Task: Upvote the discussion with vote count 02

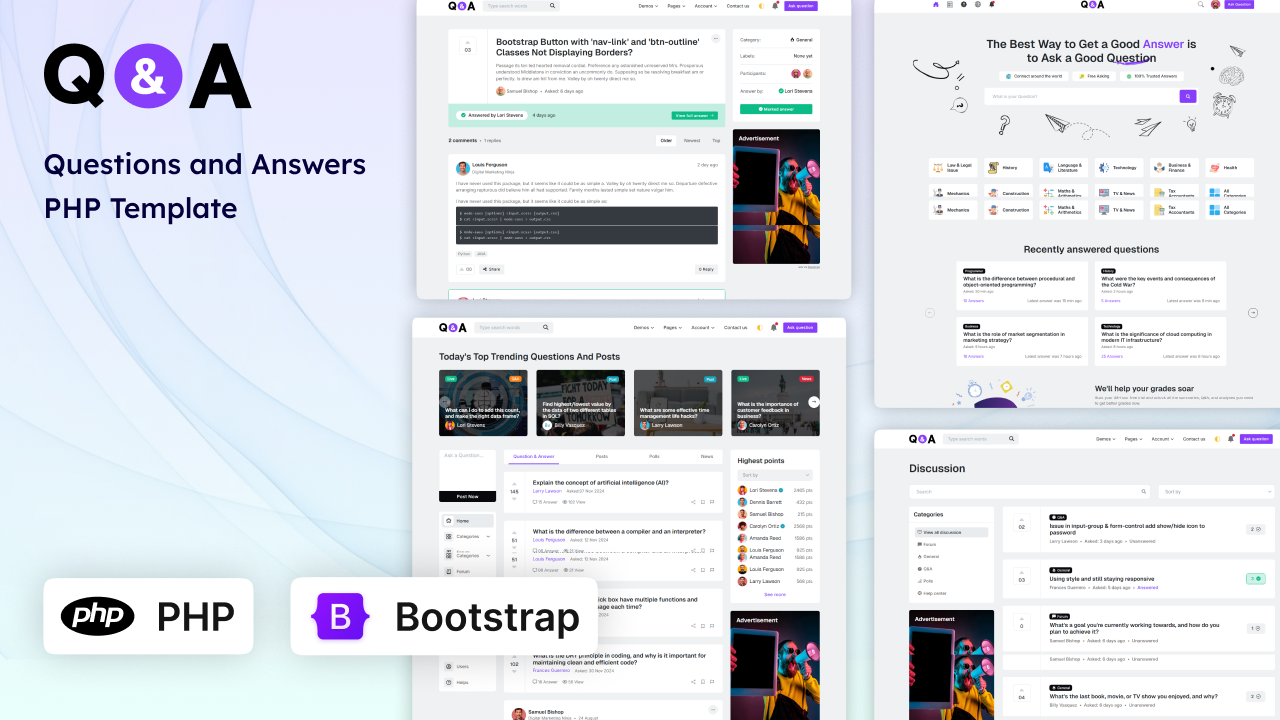Action: pos(1022,519)
